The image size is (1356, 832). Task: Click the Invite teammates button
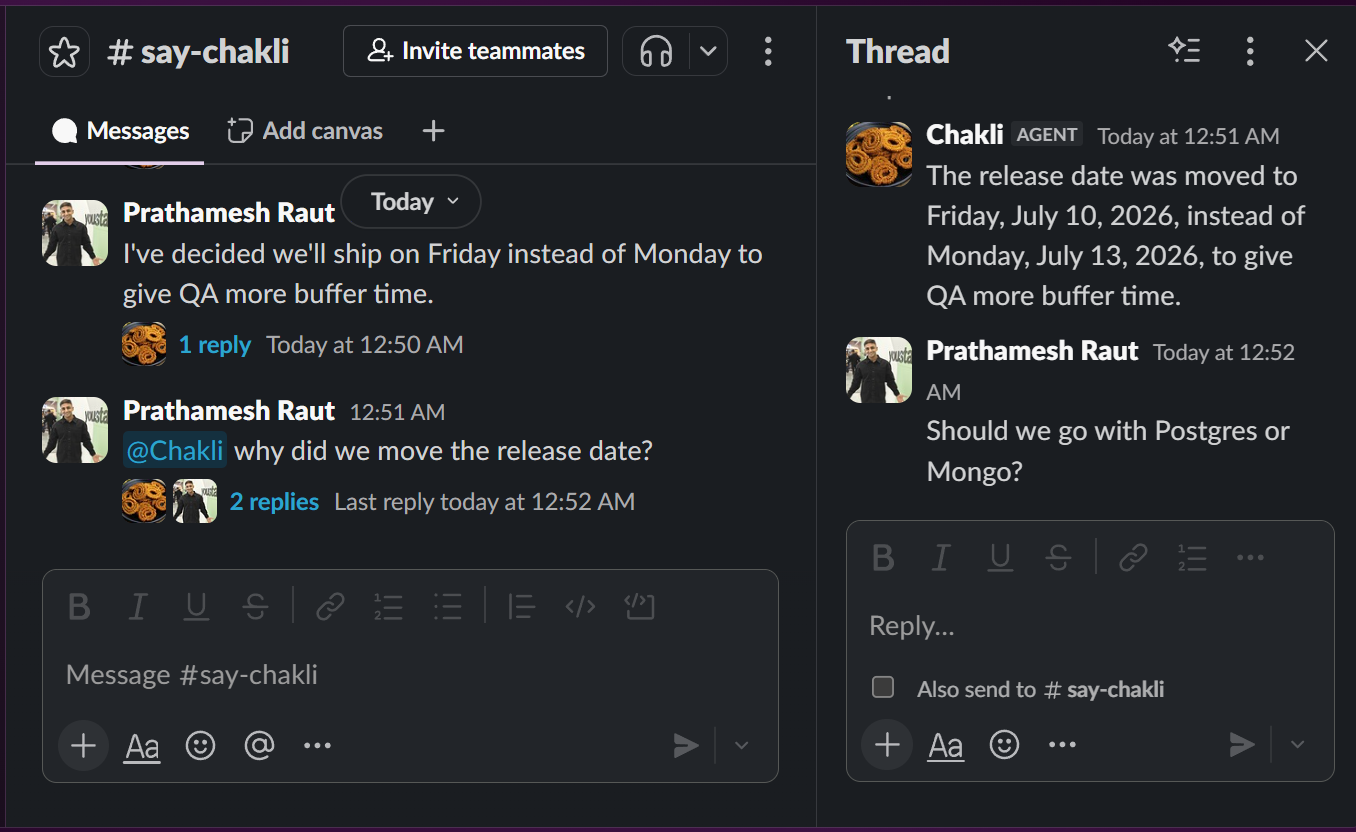pos(475,51)
